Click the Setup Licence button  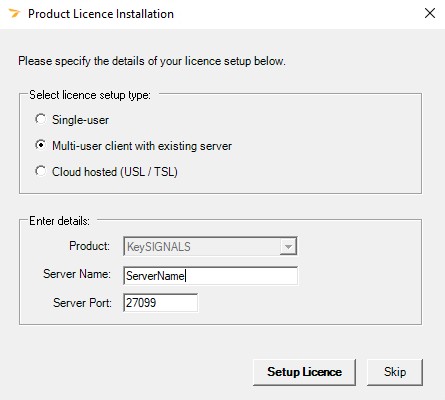304,372
